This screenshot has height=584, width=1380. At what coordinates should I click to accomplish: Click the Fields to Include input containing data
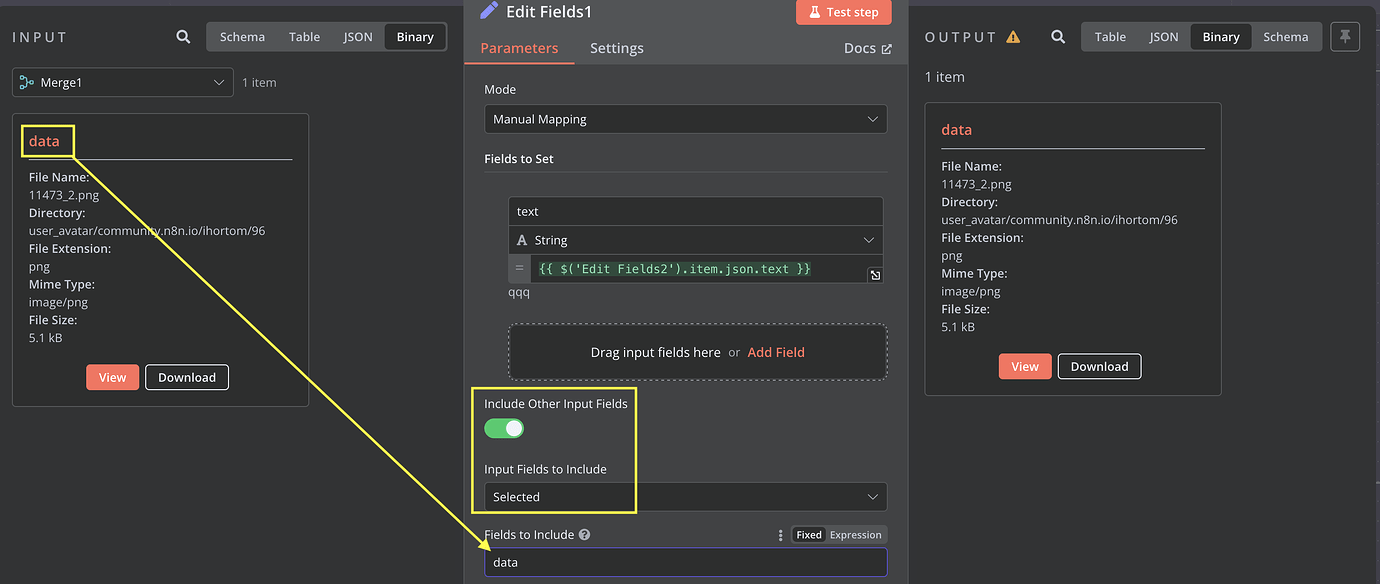[685, 562]
